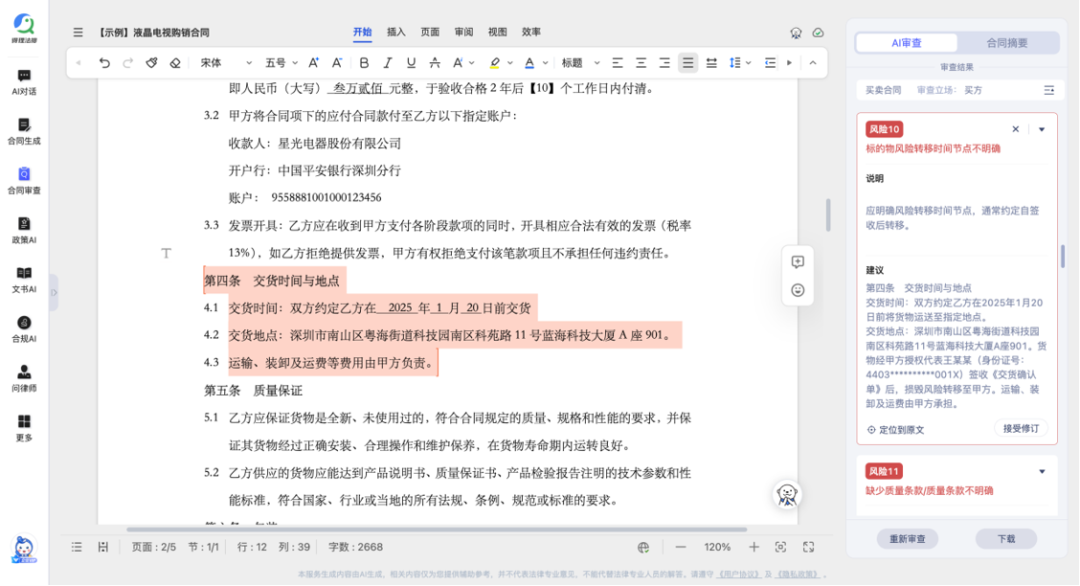Screen dimensions: 1080x586
Task: Open the 政策AI feature
Action: (x=24, y=229)
